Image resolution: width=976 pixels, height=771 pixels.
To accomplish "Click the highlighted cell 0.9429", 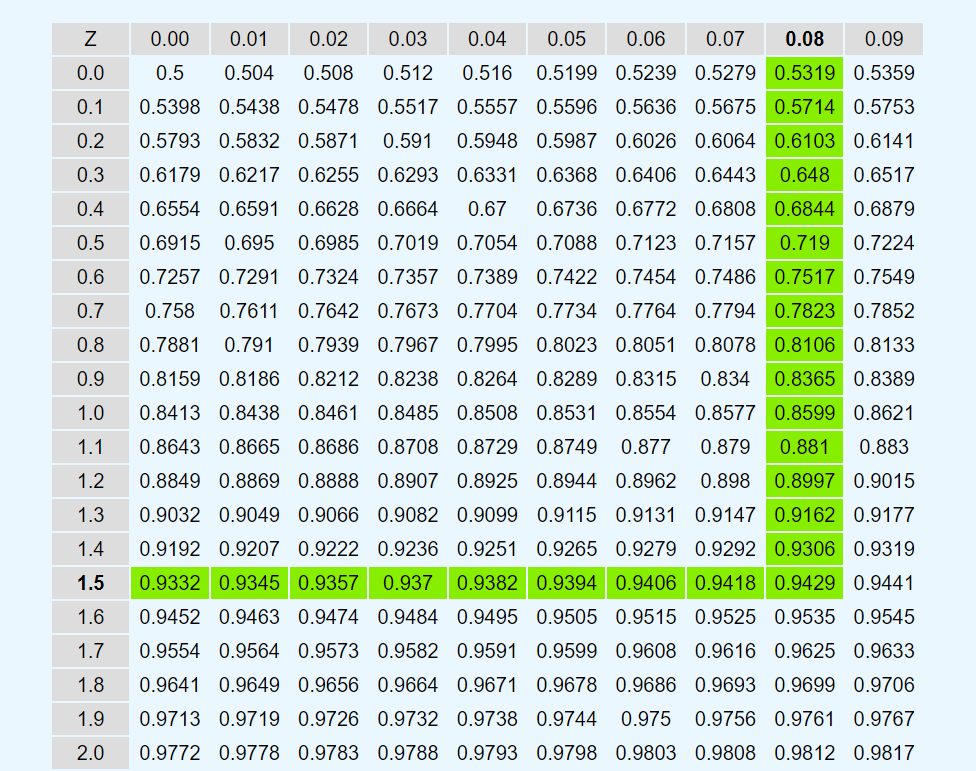I will tap(804, 583).
